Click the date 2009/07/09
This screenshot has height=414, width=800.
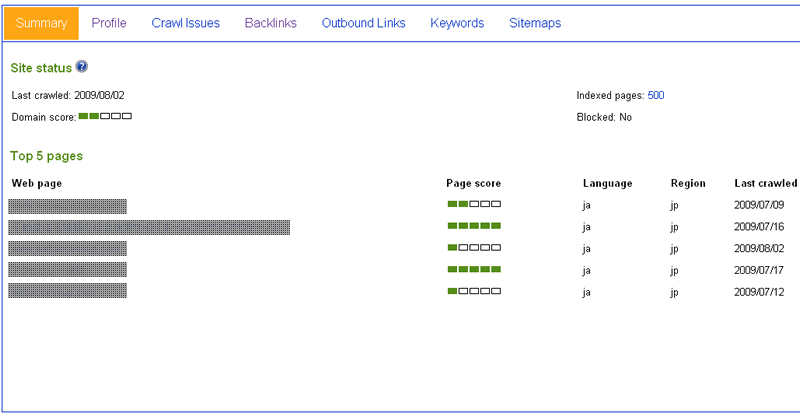[759, 206]
